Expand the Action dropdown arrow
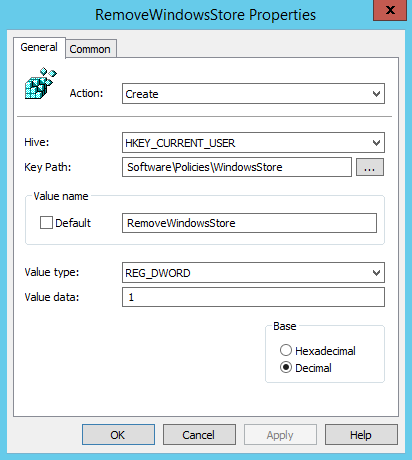 [376, 94]
